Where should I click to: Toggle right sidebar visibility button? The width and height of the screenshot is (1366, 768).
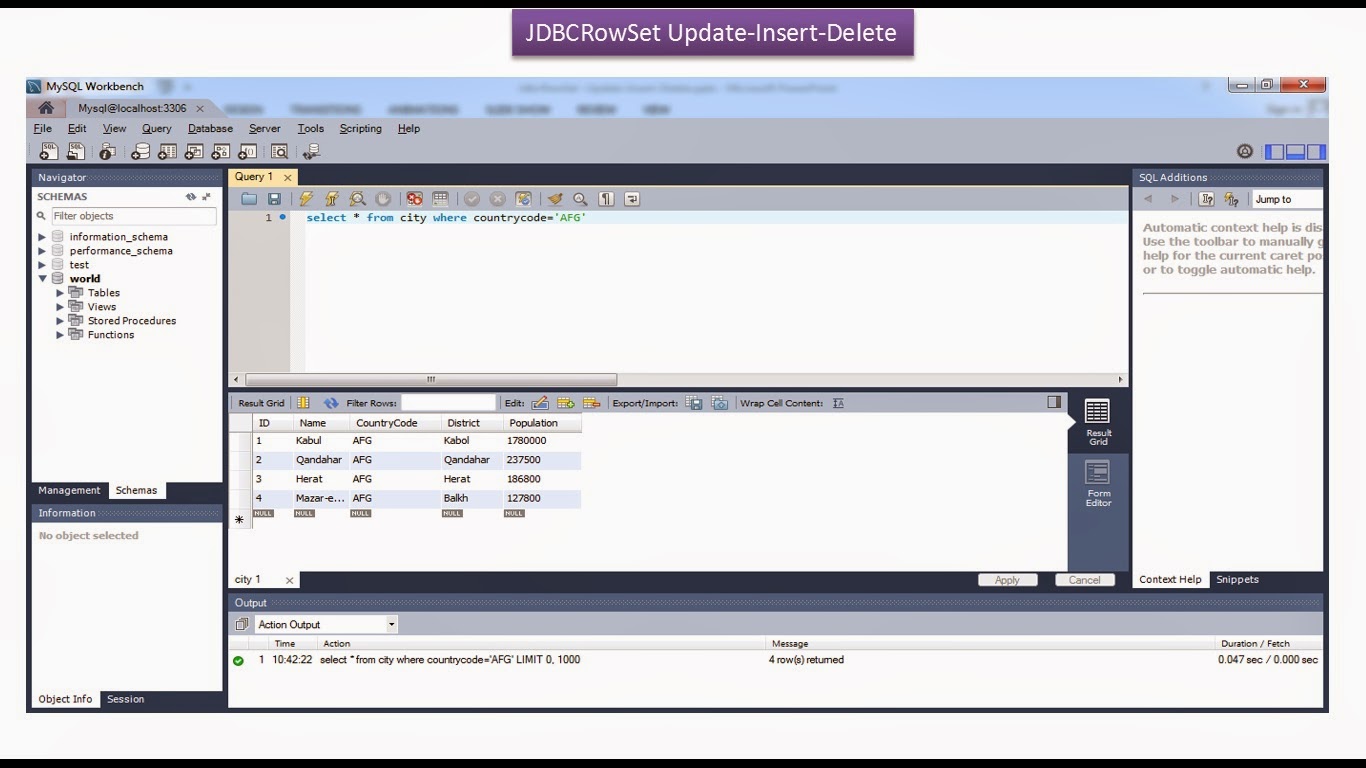coord(1316,152)
